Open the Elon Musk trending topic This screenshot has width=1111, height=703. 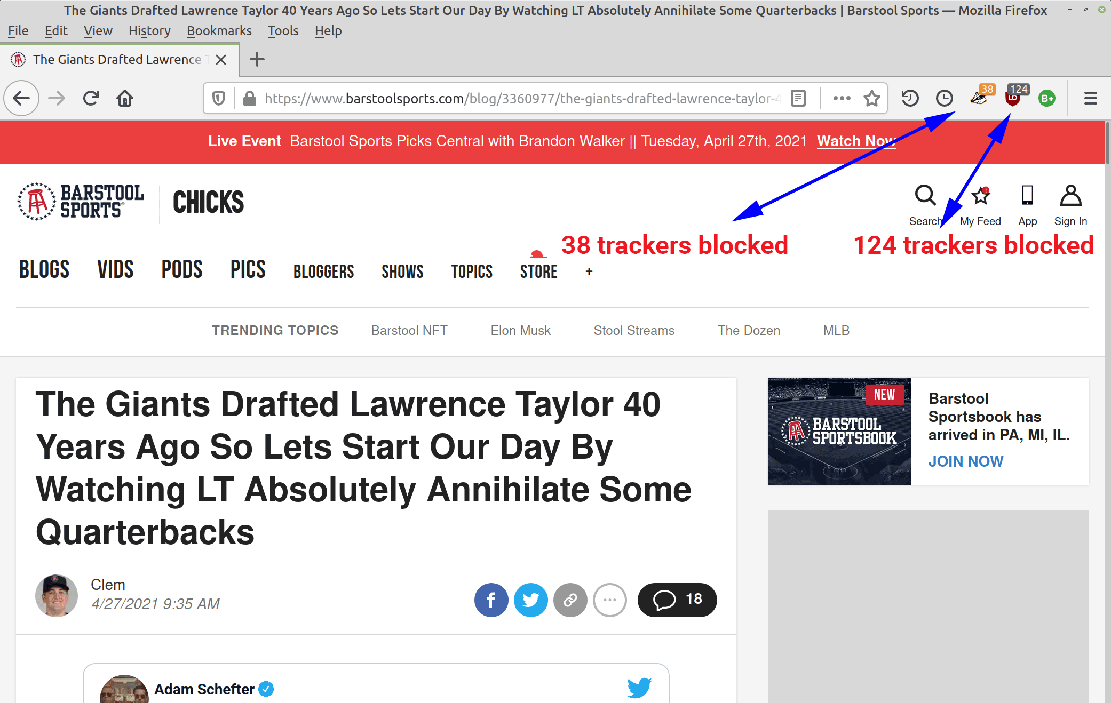(x=521, y=330)
